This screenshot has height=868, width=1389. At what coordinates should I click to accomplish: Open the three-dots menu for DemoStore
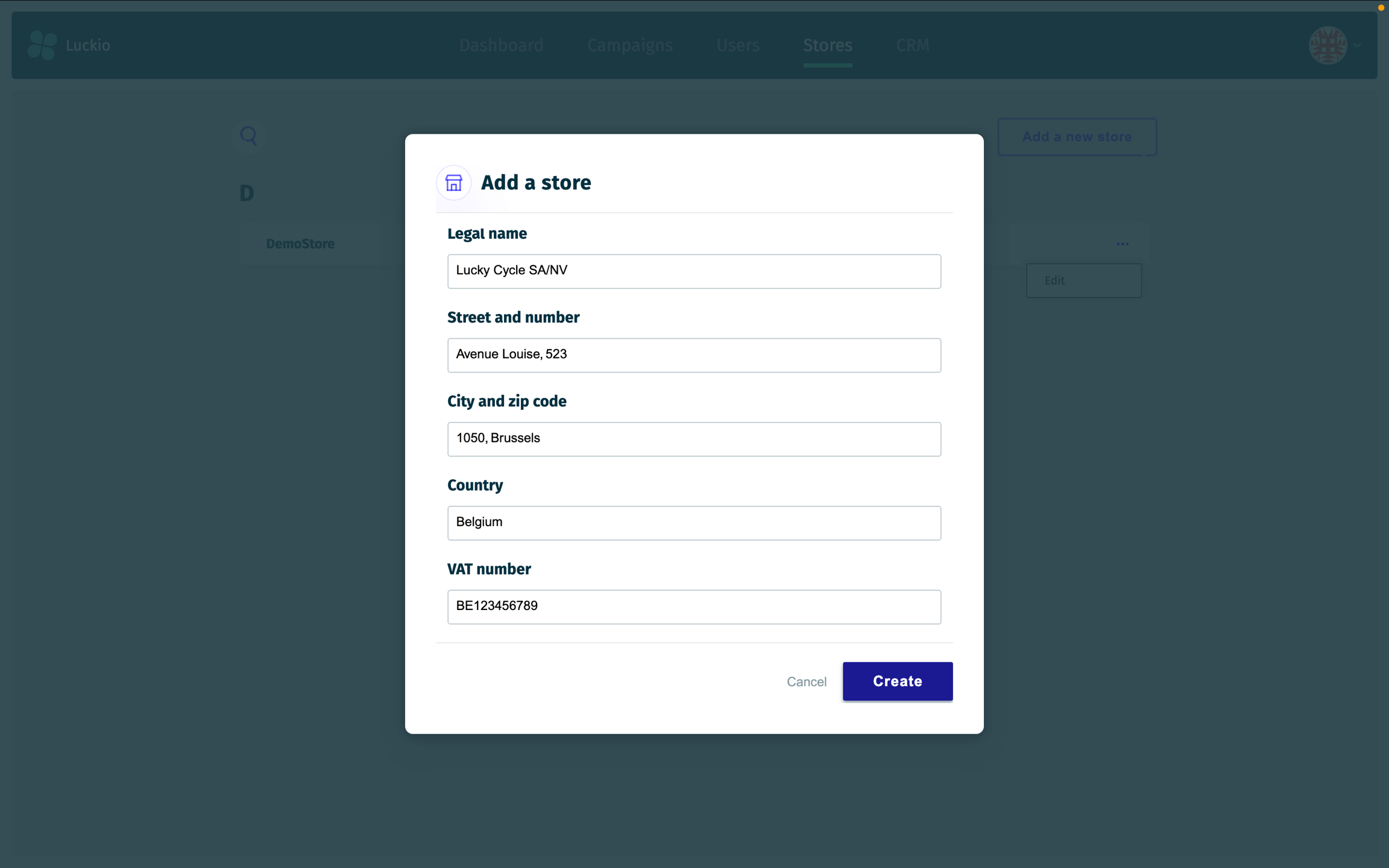pos(1122,244)
